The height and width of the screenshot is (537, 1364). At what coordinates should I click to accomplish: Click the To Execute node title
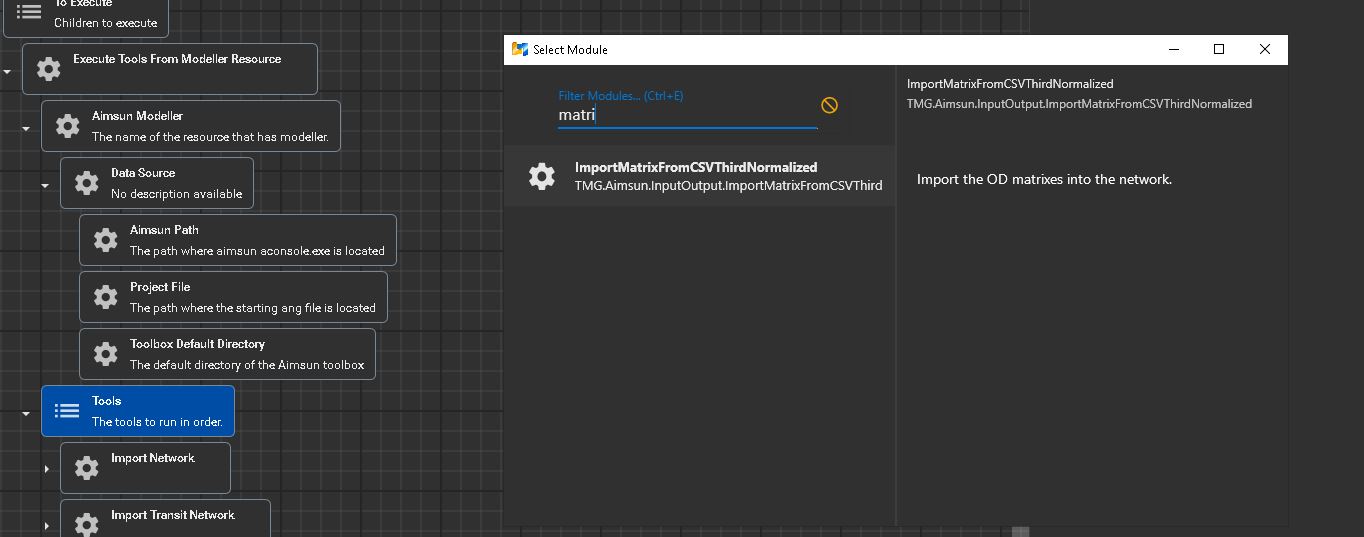coord(83,4)
